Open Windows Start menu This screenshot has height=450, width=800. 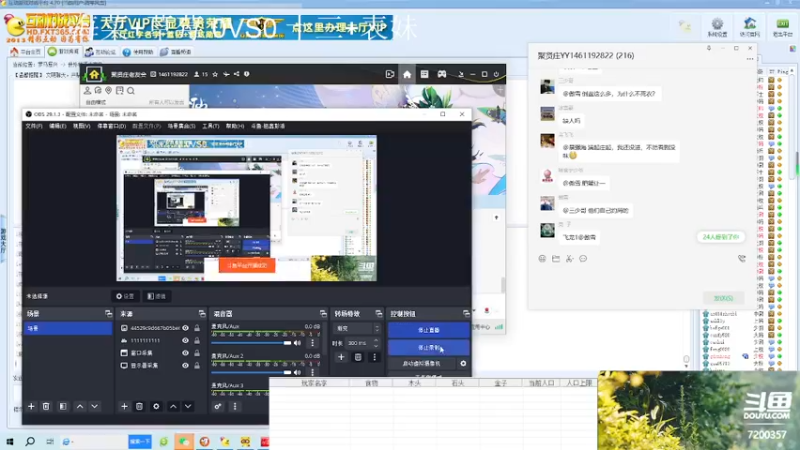point(10,442)
